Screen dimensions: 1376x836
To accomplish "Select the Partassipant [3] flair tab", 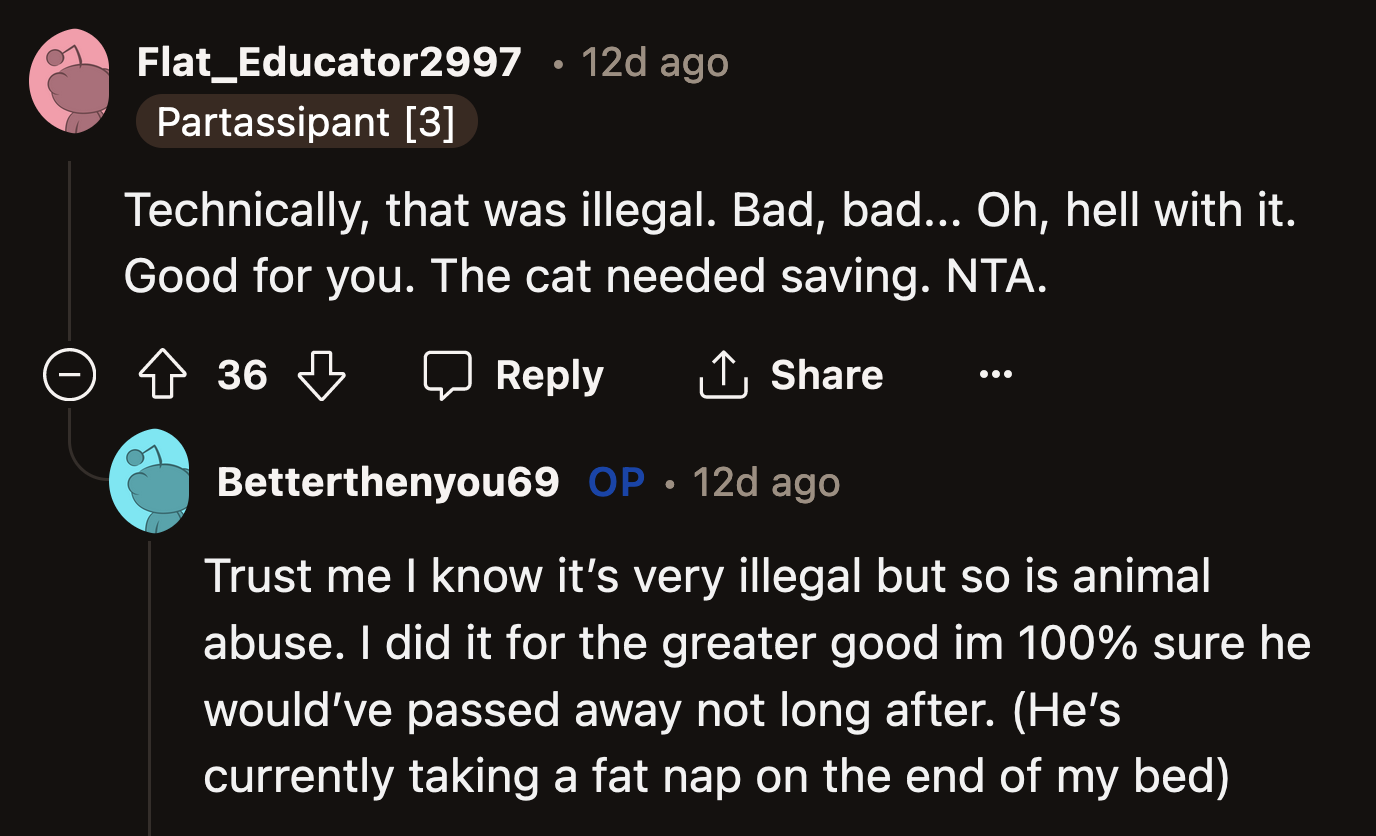I will pos(306,121).
